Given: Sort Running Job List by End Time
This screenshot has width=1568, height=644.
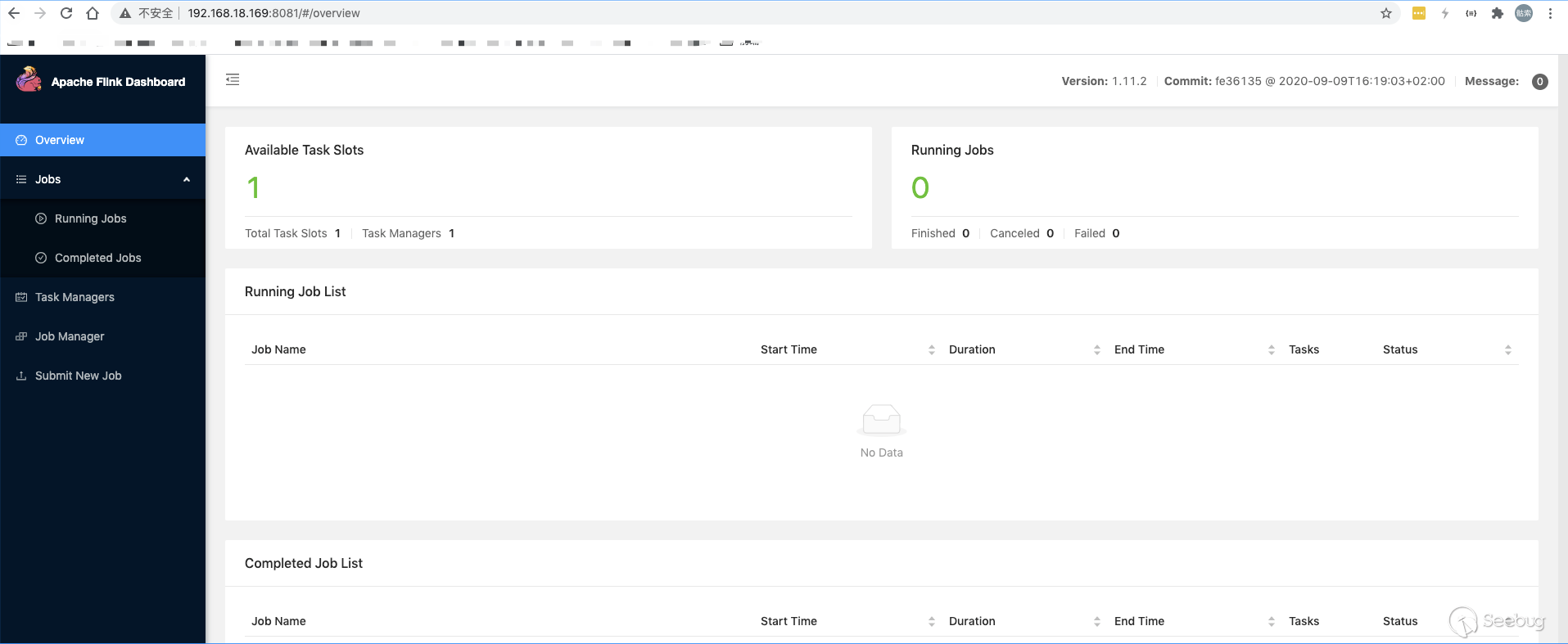Looking at the screenshot, I should coord(1271,349).
